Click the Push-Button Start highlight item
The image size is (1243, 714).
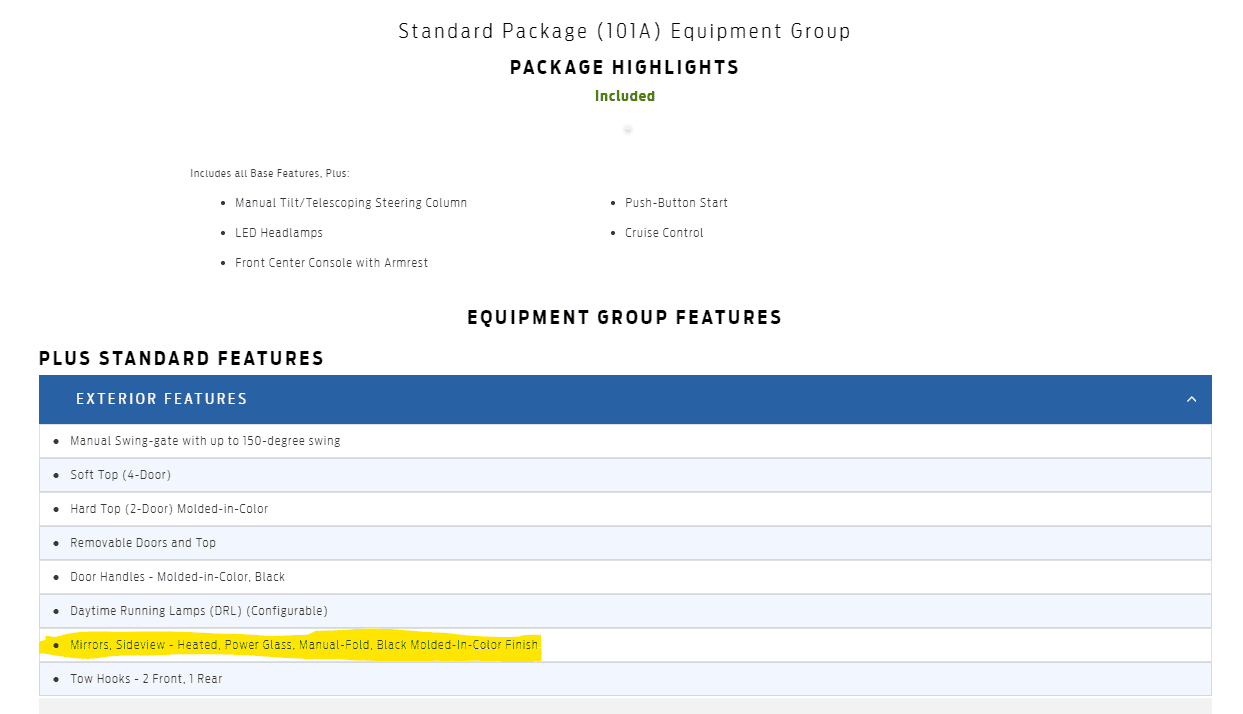pos(677,203)
